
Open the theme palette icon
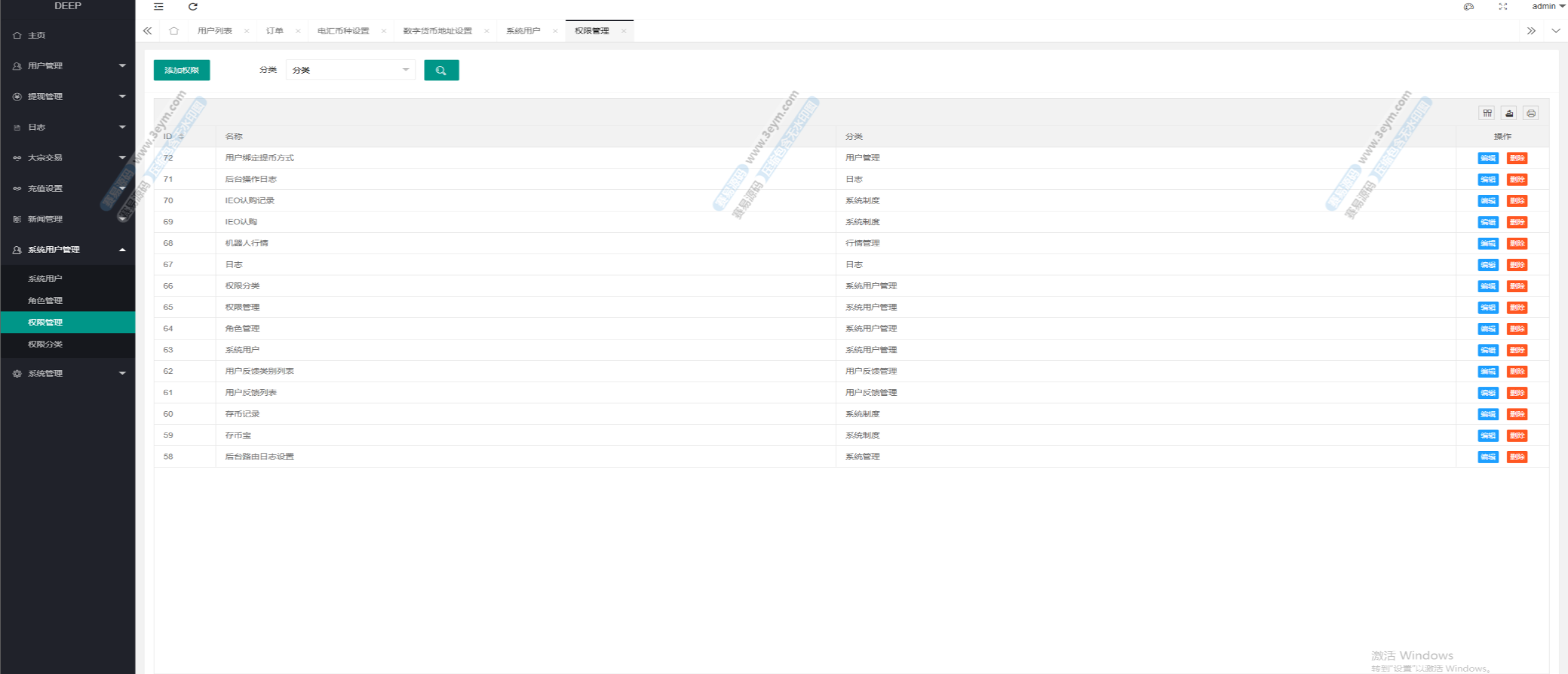1469,7
